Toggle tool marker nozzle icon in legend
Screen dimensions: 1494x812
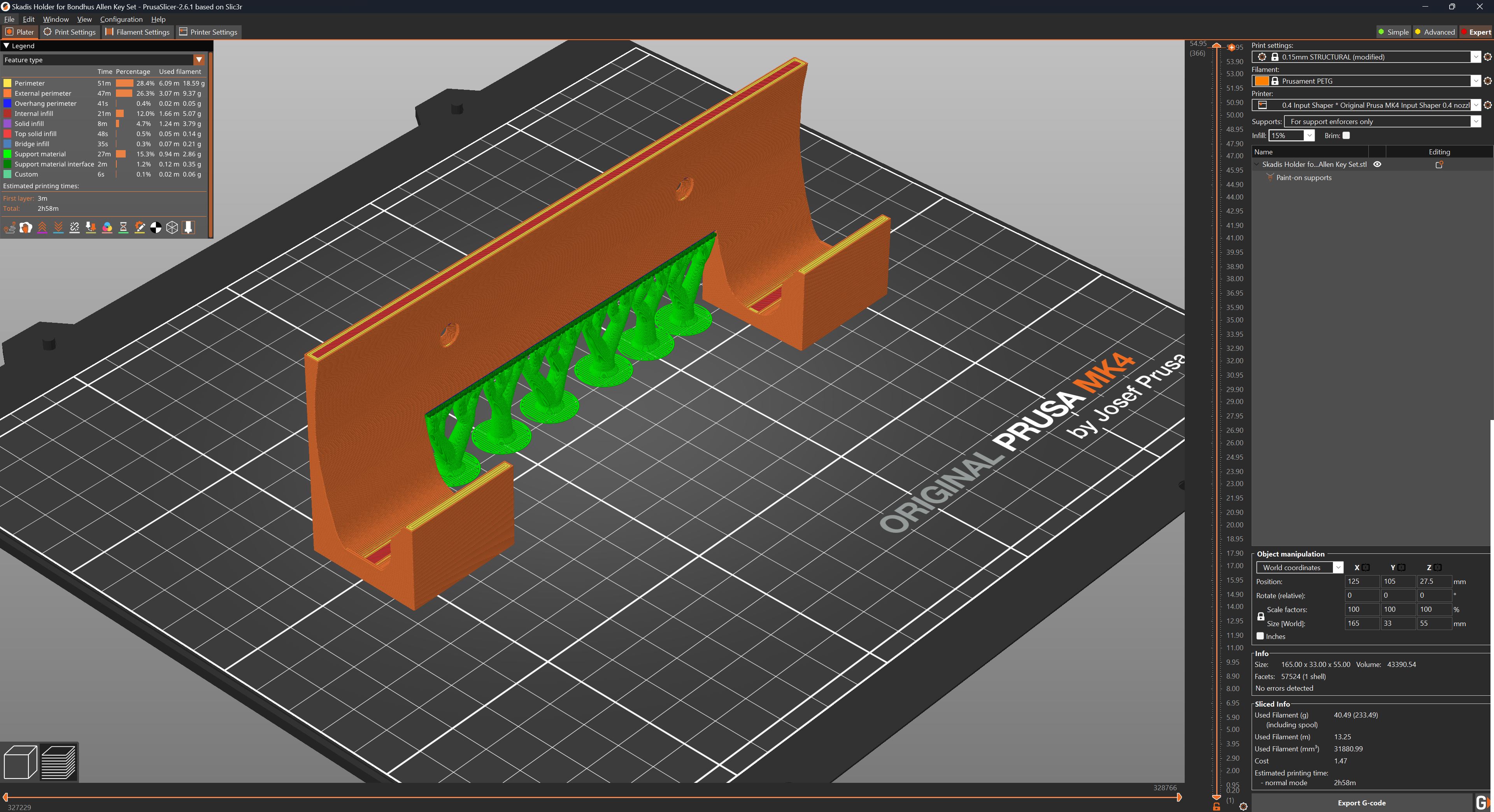click(188, 228)
